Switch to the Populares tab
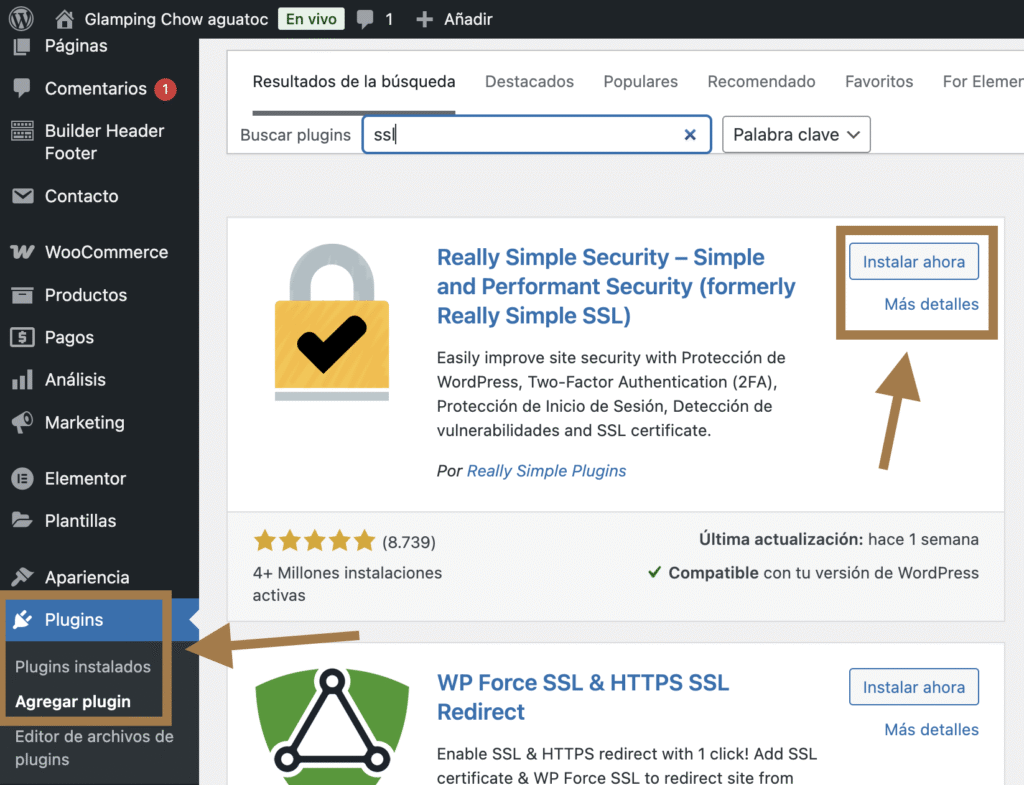 [640, 81]
